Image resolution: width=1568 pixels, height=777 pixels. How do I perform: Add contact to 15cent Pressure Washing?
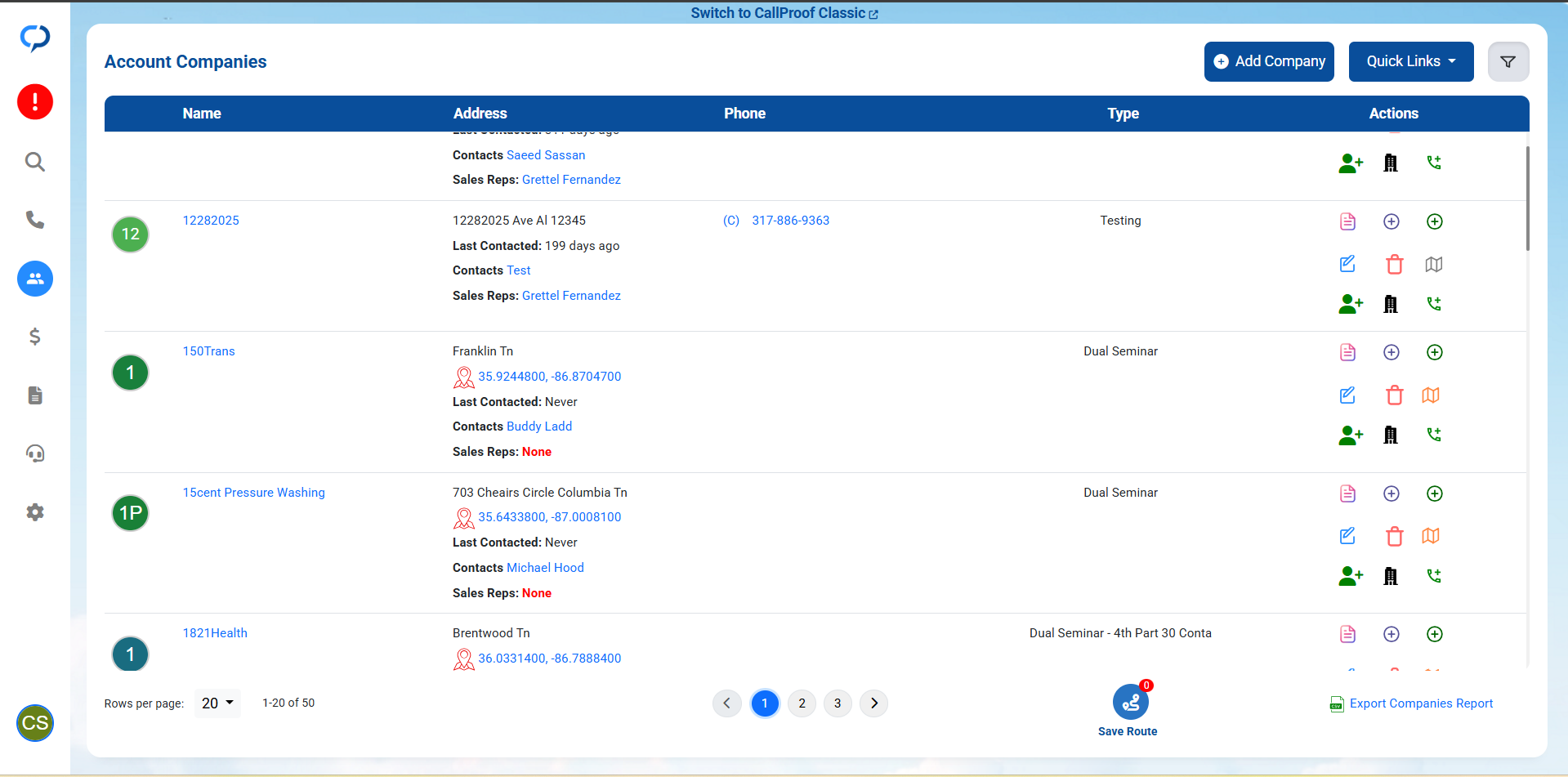coord(1351,576)
